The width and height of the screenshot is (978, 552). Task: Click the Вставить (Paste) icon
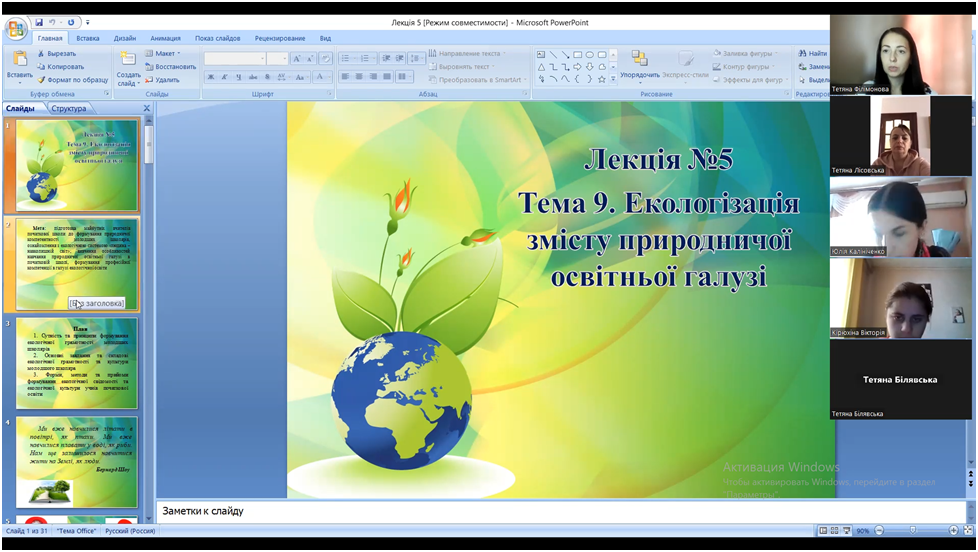19,60
